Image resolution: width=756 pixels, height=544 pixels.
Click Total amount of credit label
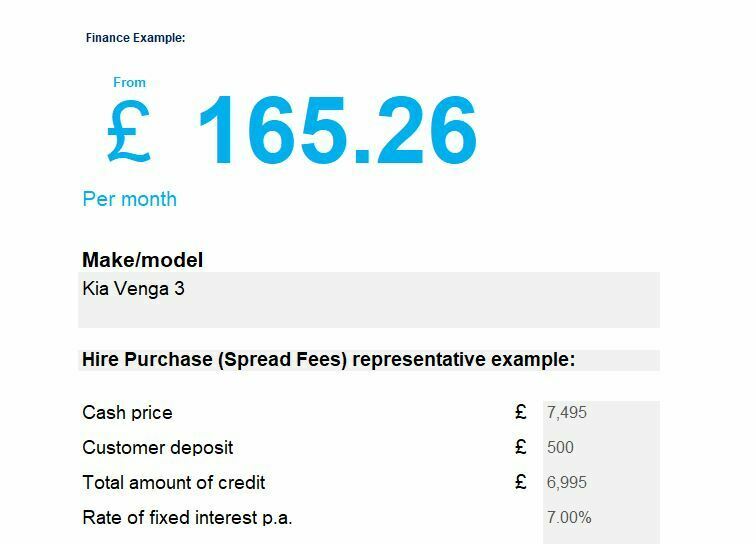click(174, 482)
